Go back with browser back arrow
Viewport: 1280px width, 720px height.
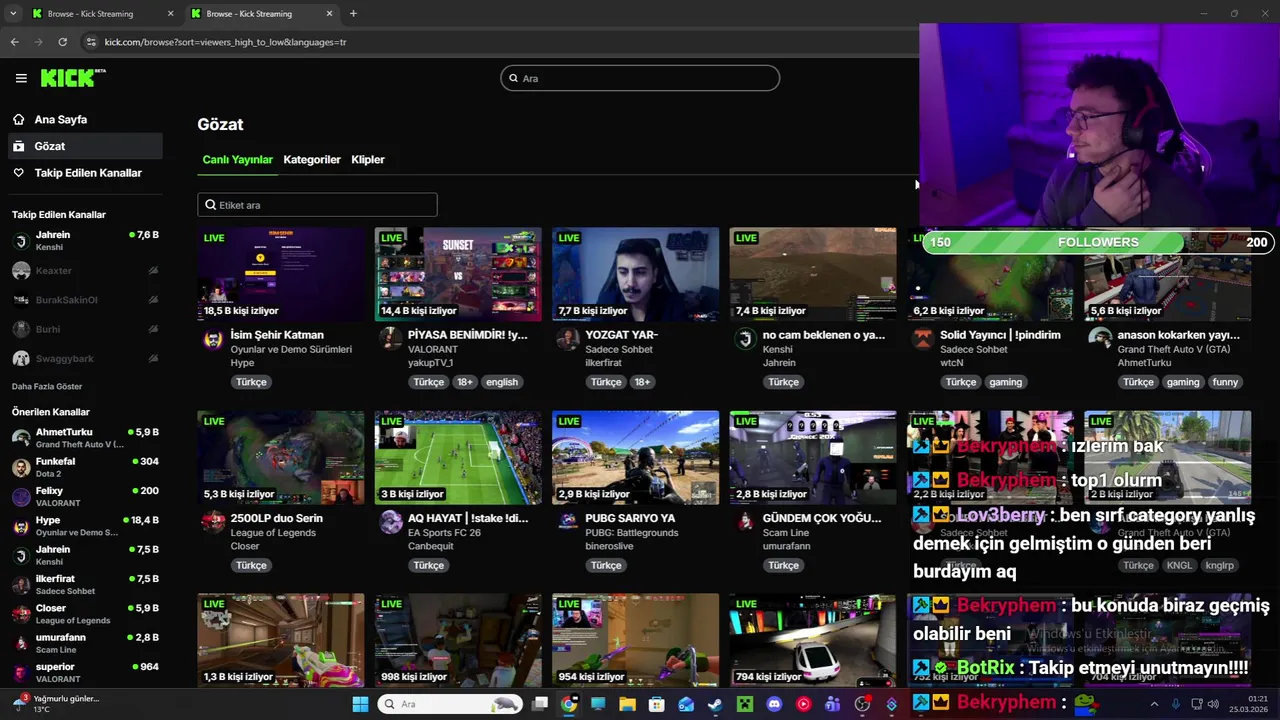pos(14,42)
